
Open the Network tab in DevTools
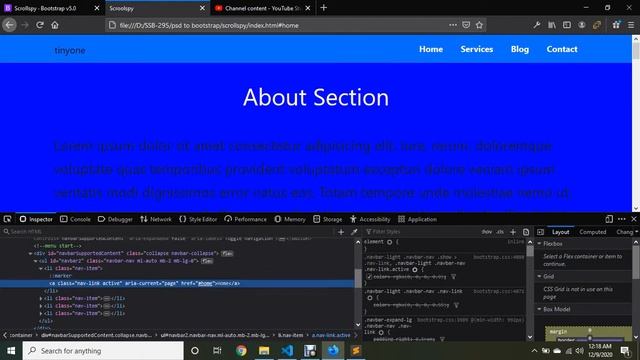156,219
